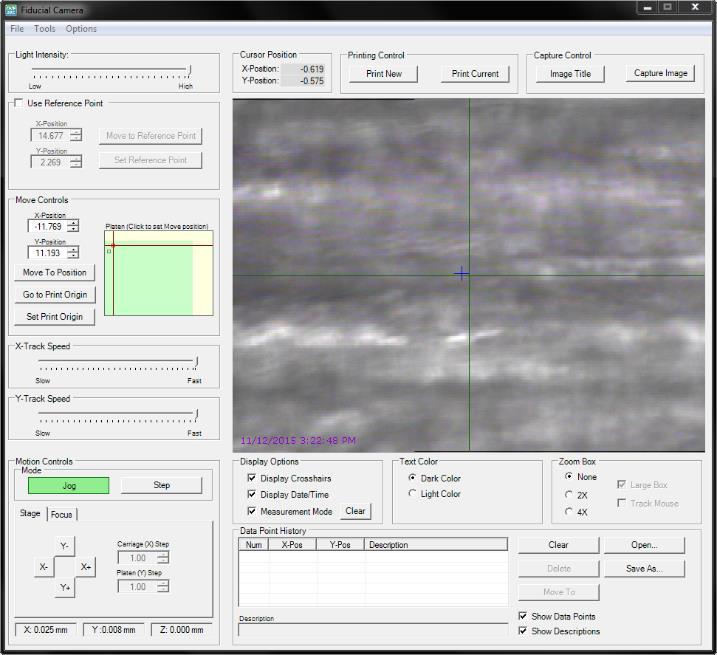Click Move Controls X-Position value field
This screenshot has width=717, height=655.
point(48,226)
